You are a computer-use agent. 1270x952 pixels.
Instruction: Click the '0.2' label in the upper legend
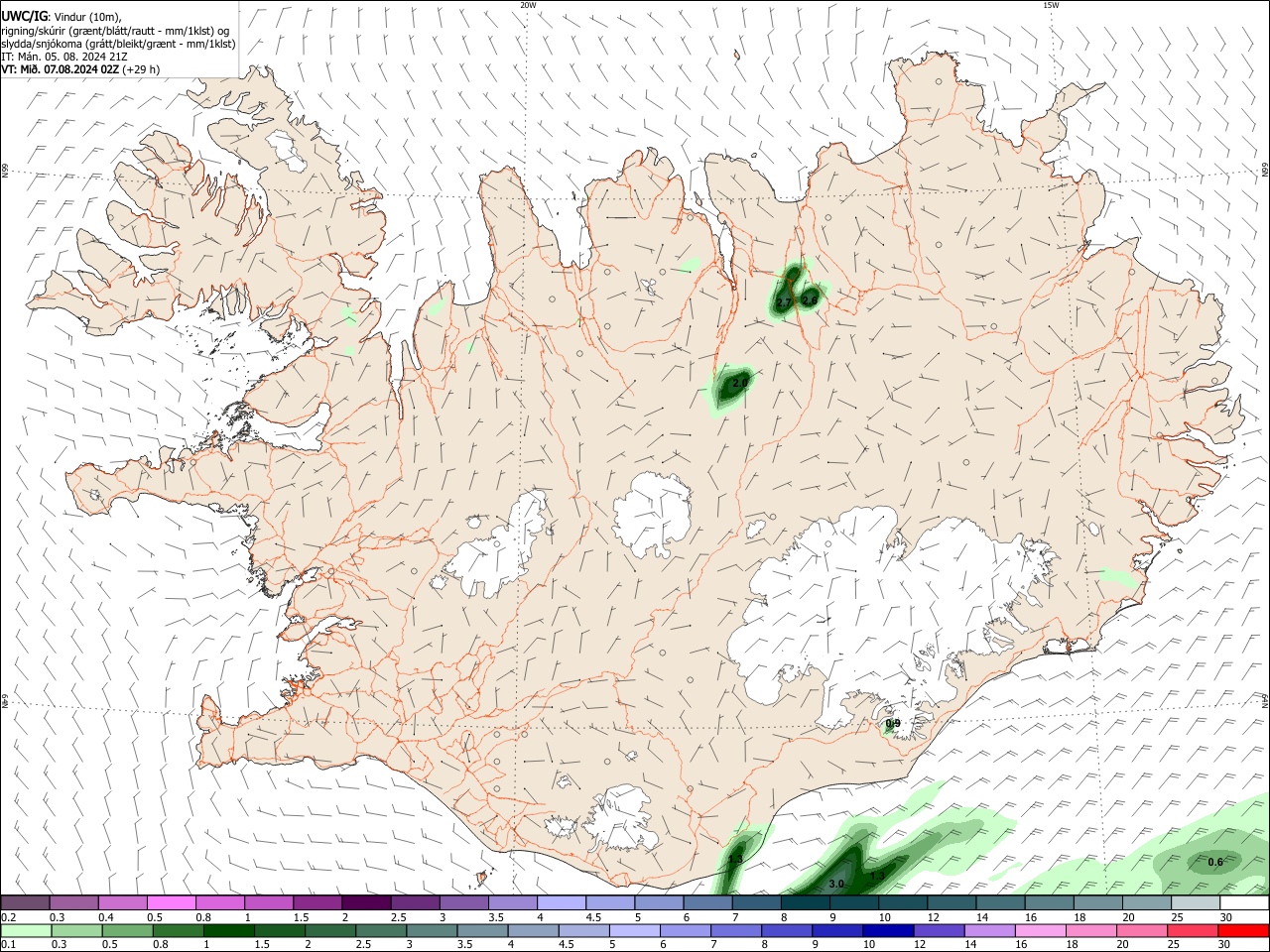tap(8, 917)
